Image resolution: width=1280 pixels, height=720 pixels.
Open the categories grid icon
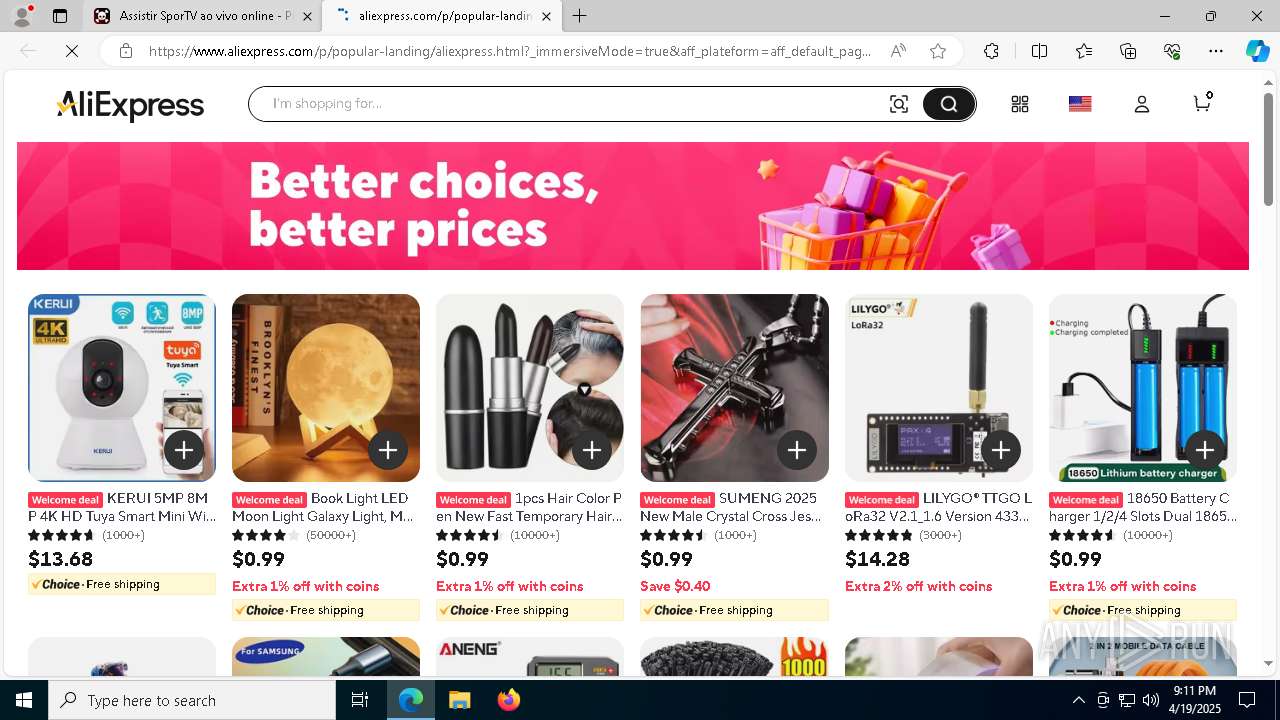point(1019,104)
